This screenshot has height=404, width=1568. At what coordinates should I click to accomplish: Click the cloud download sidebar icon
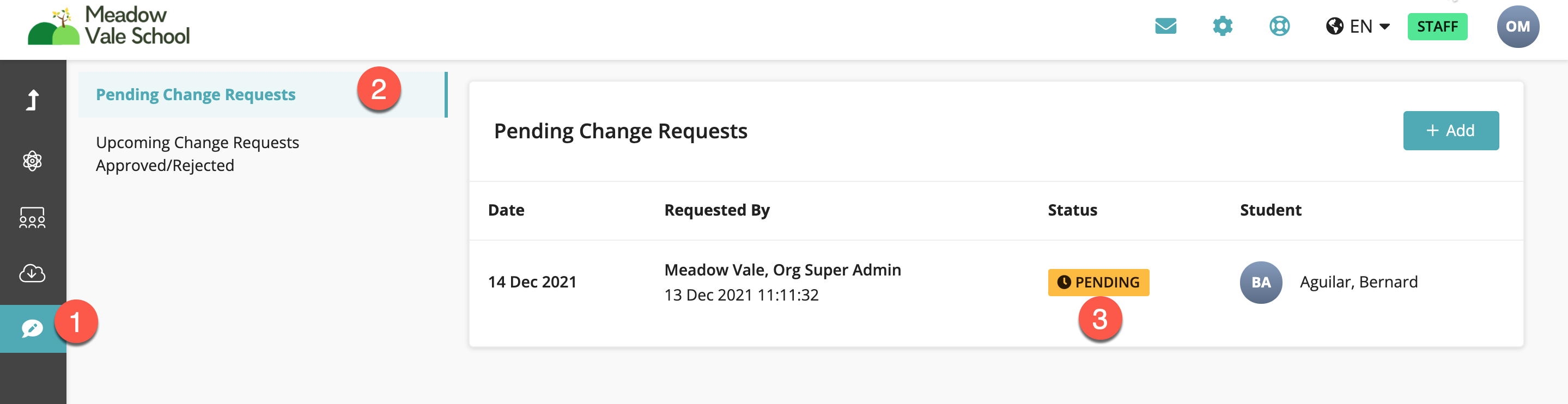click(x=32, y=273)
